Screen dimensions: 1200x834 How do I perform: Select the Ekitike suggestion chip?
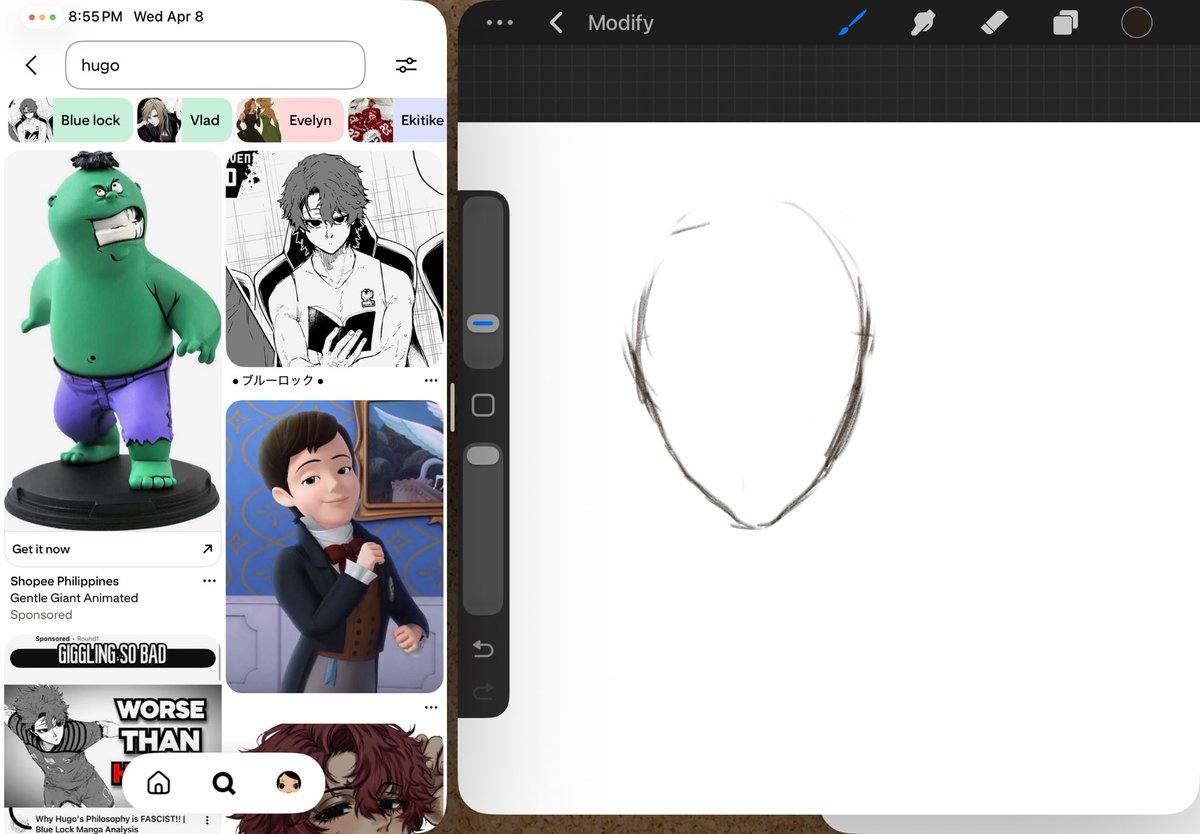point(397,120)
